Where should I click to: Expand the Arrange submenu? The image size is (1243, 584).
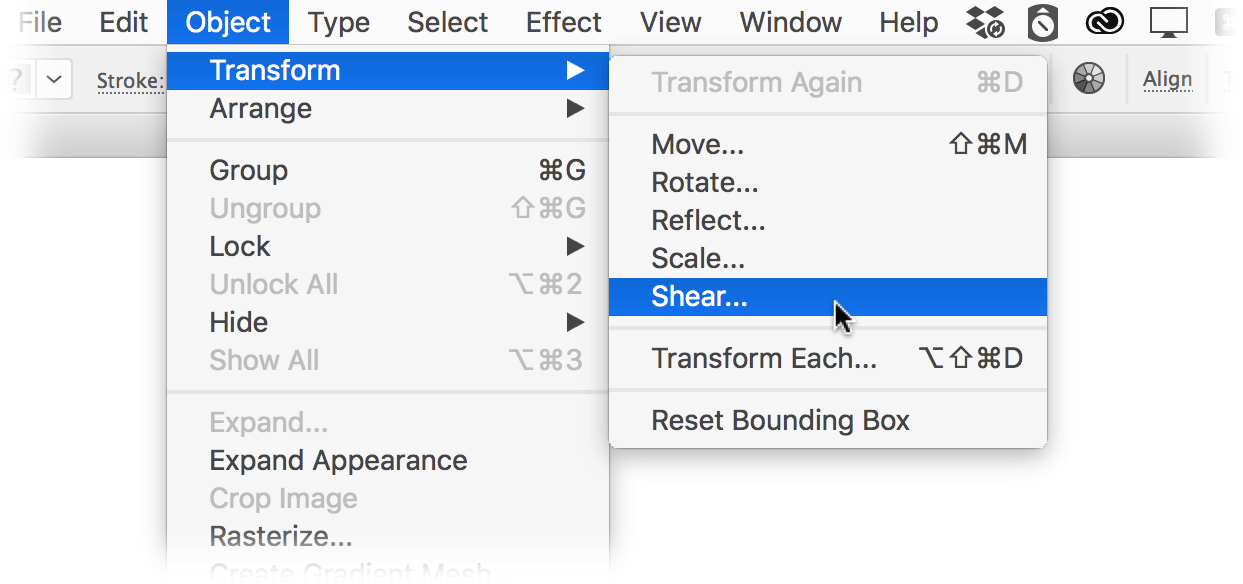point(388,108)
